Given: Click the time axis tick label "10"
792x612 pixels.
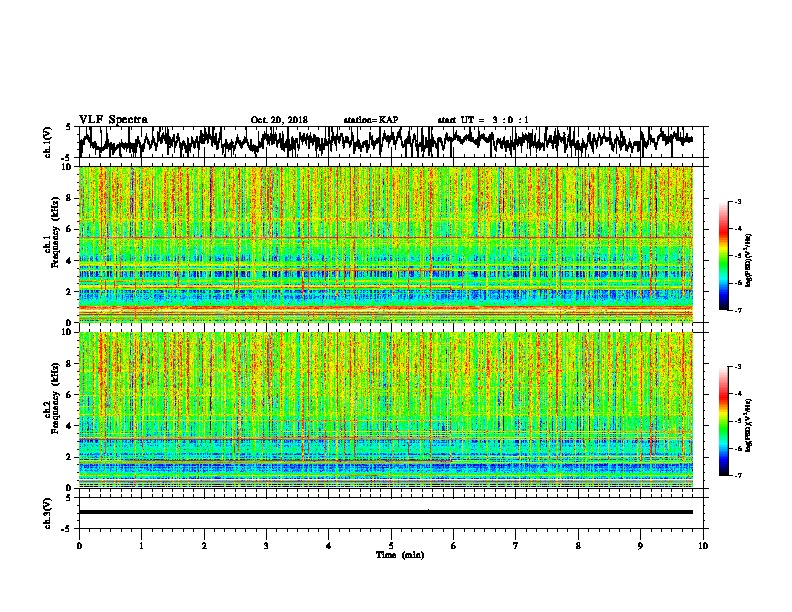Looking at the screenshot, I should [x=703, y=546].
